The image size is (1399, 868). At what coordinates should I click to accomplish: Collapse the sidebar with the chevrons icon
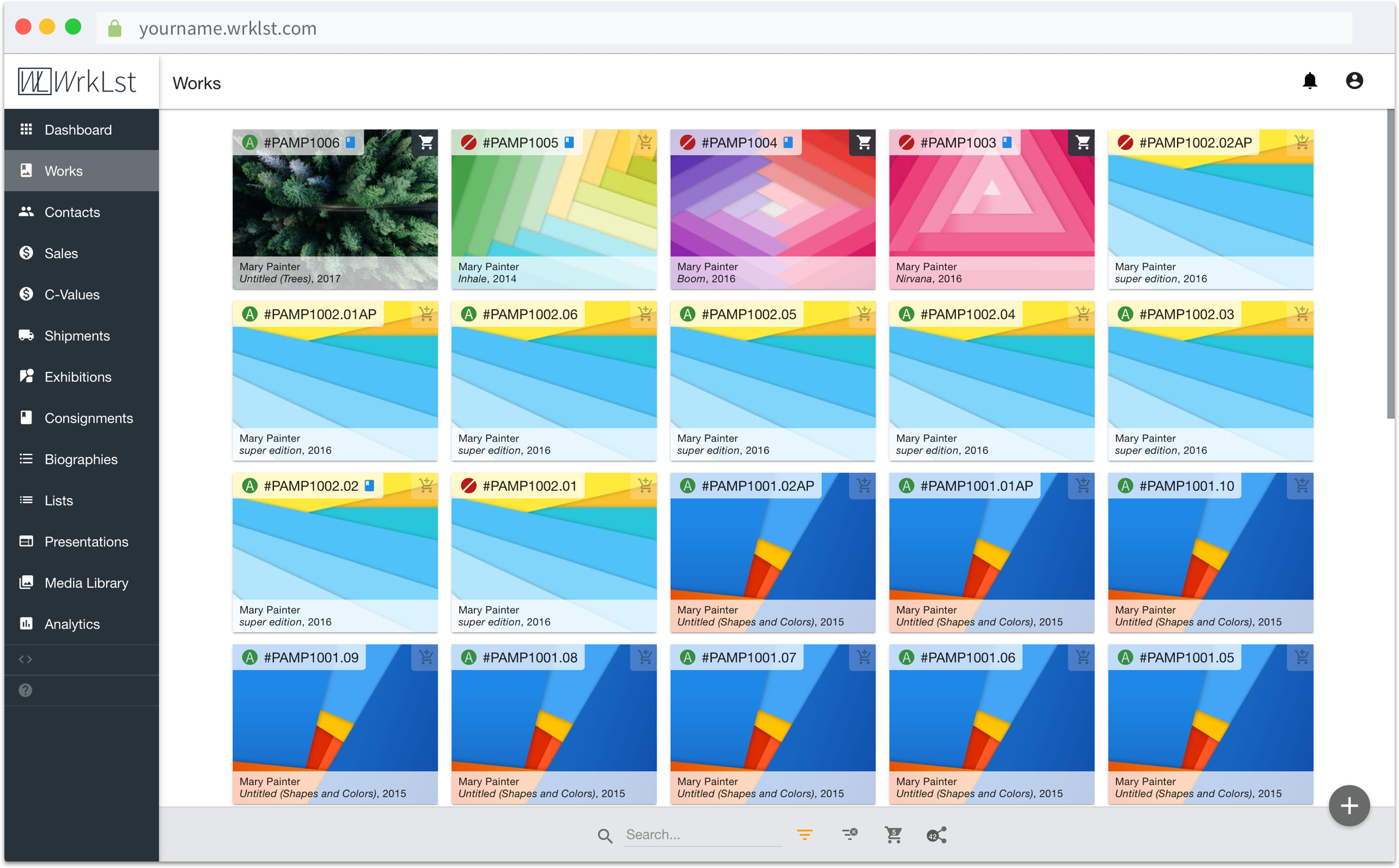(25, 659)
